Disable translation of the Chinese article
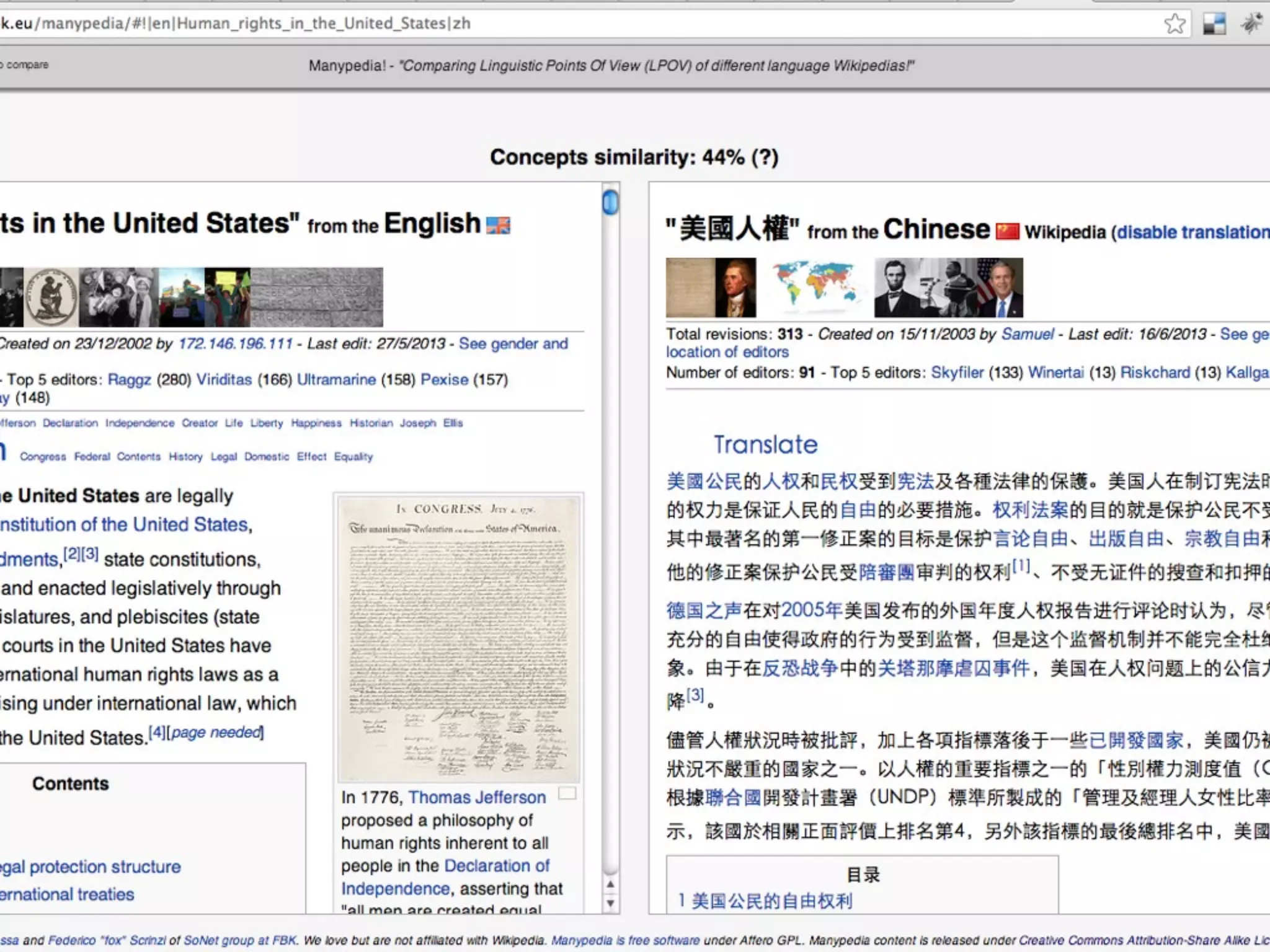 (x=1192, y=232)
